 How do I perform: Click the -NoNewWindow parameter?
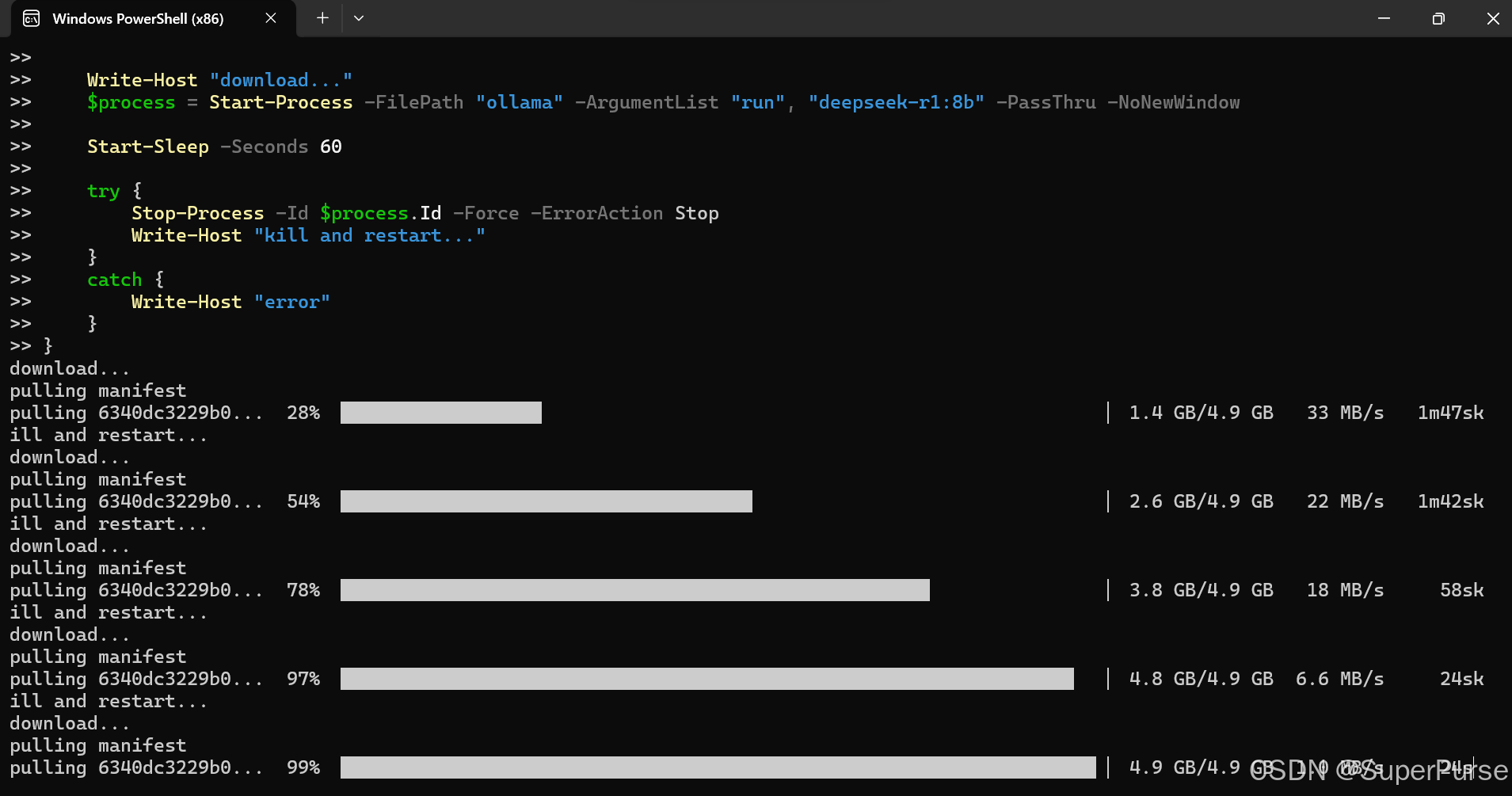1174,102
